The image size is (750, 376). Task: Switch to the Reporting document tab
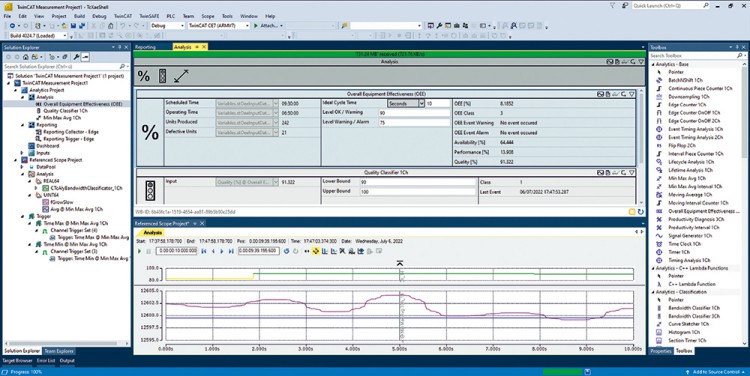(145, 47)
